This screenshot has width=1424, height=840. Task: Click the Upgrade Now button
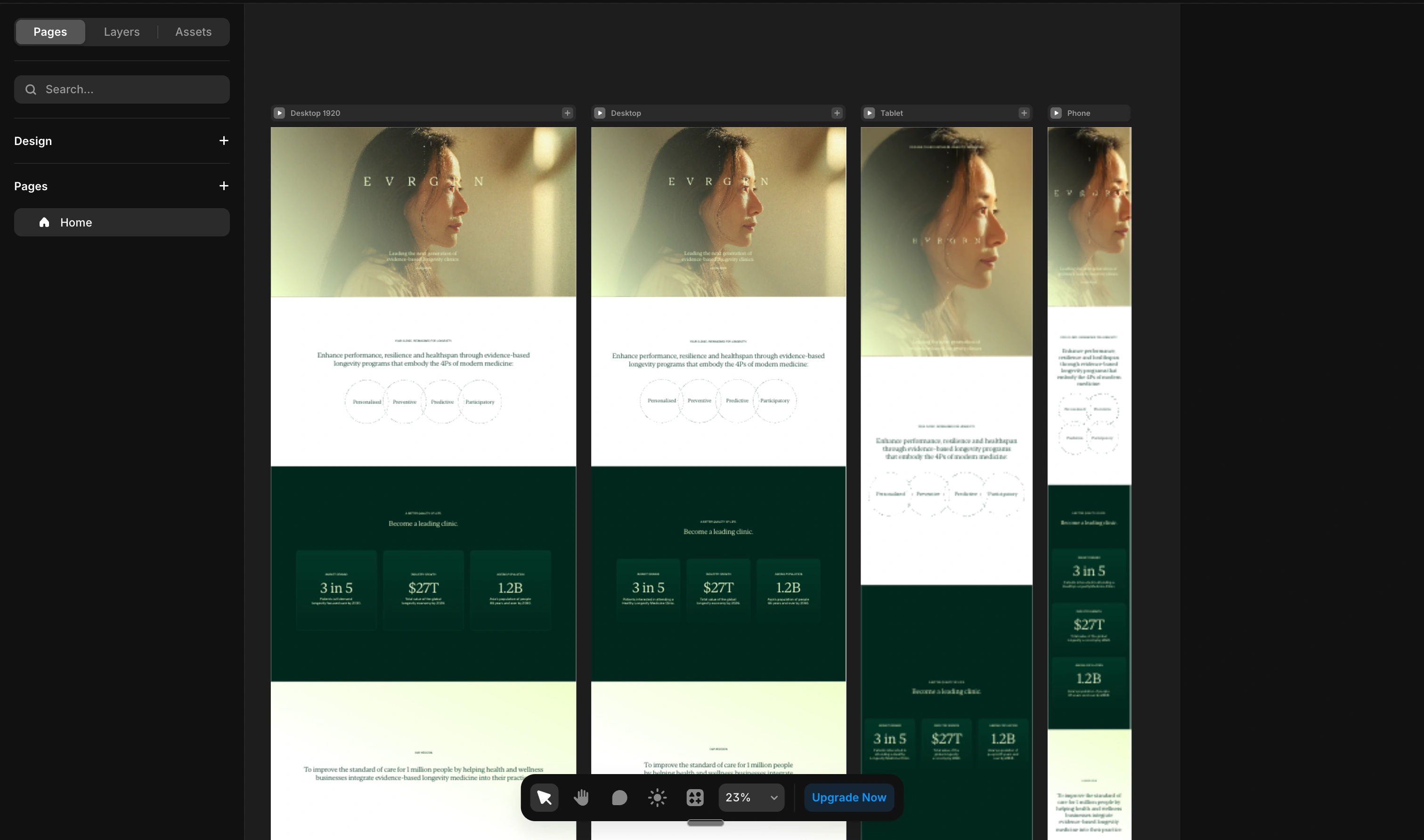[849, 797]
